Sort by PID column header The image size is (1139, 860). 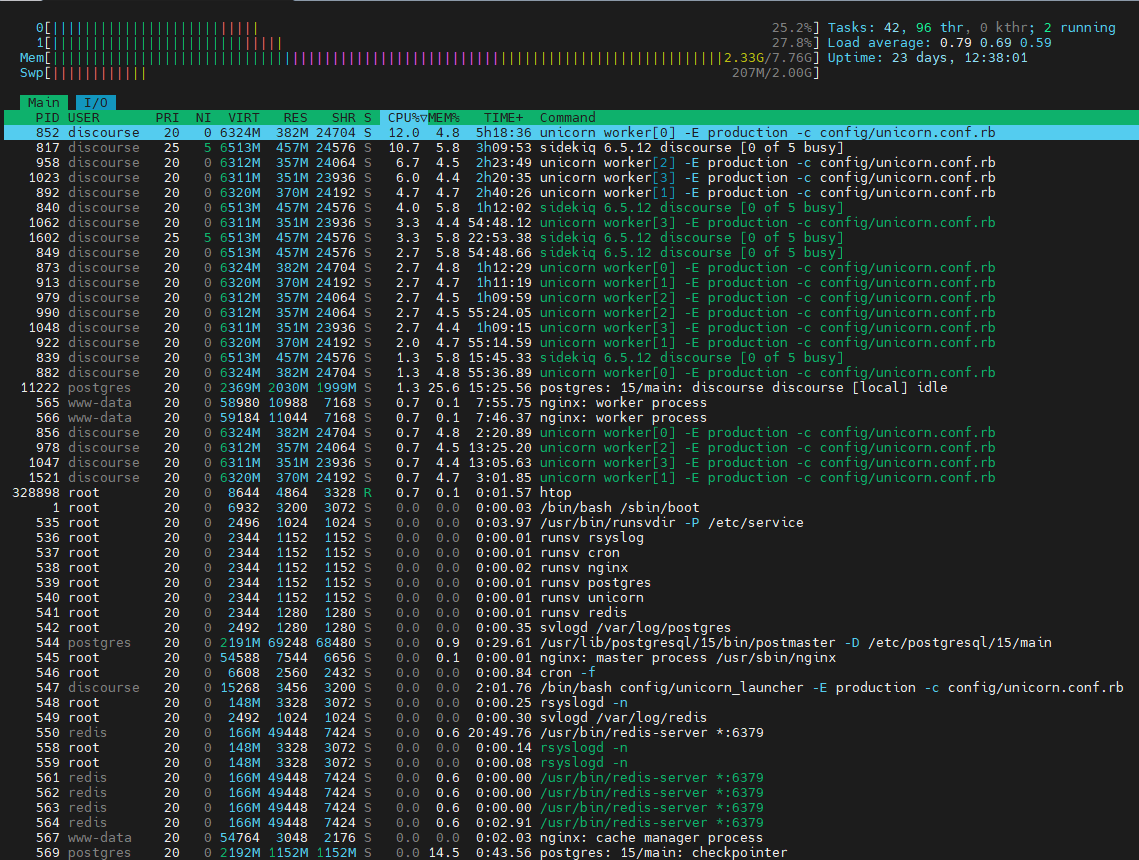(47, 118)
